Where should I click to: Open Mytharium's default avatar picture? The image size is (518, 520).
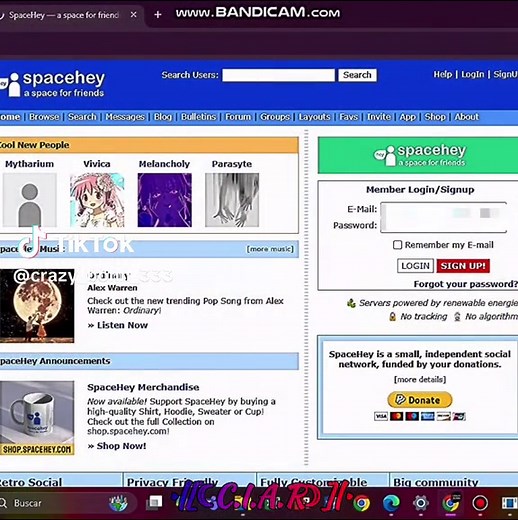click(30, 200)
